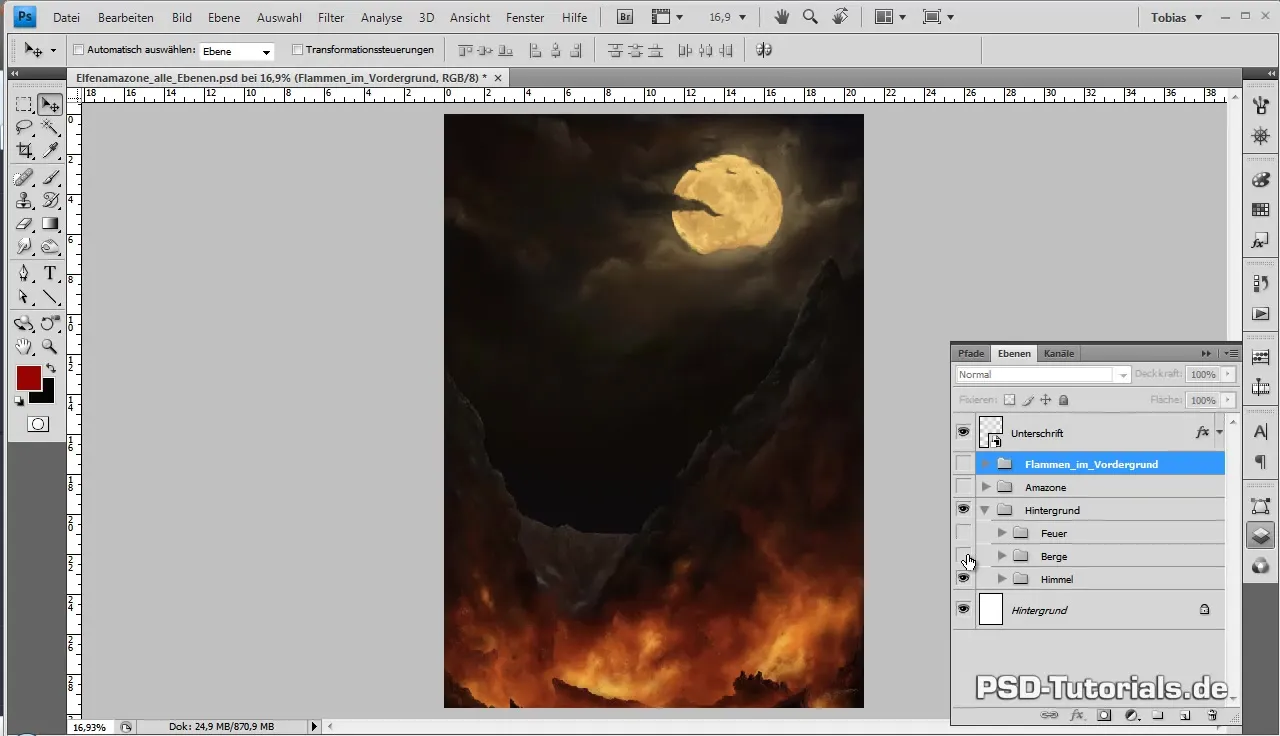1280x736 pixels.
Task: Hide the Hintergrund group
Action: pyautogui.click(x=963, y=509)
